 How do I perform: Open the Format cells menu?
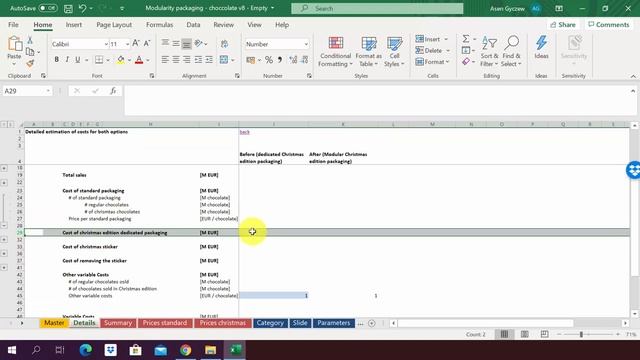(x=433, y=62)
